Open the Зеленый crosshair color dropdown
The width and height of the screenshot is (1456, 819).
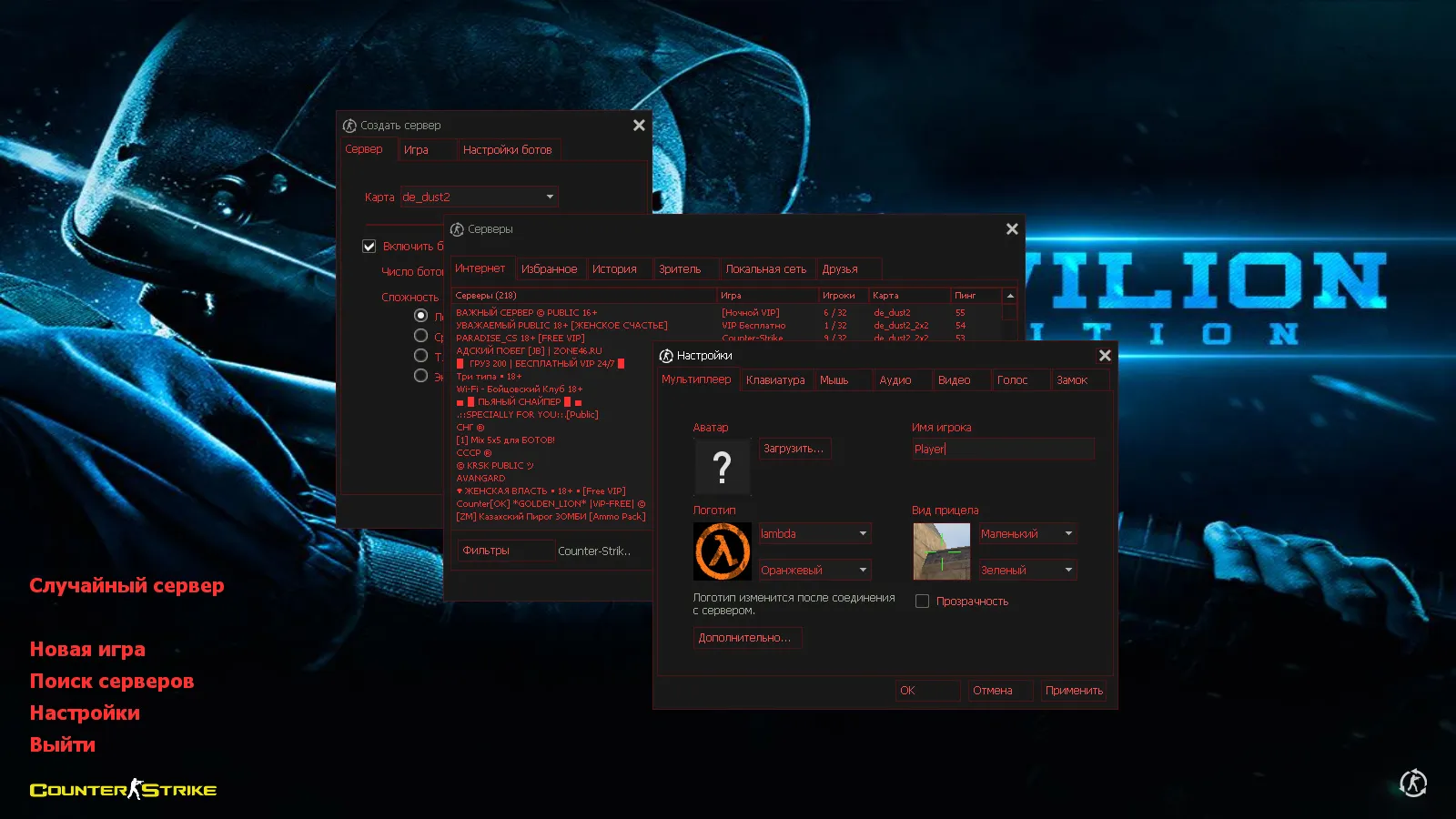[x=1027, y=571]
